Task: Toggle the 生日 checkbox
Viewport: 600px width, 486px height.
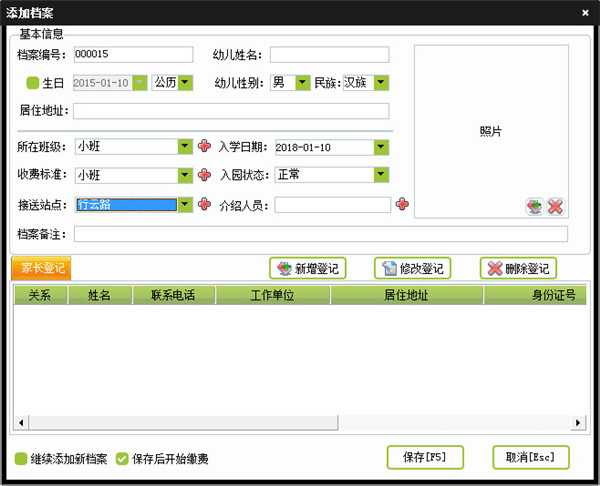Action: tap(32, 83)
